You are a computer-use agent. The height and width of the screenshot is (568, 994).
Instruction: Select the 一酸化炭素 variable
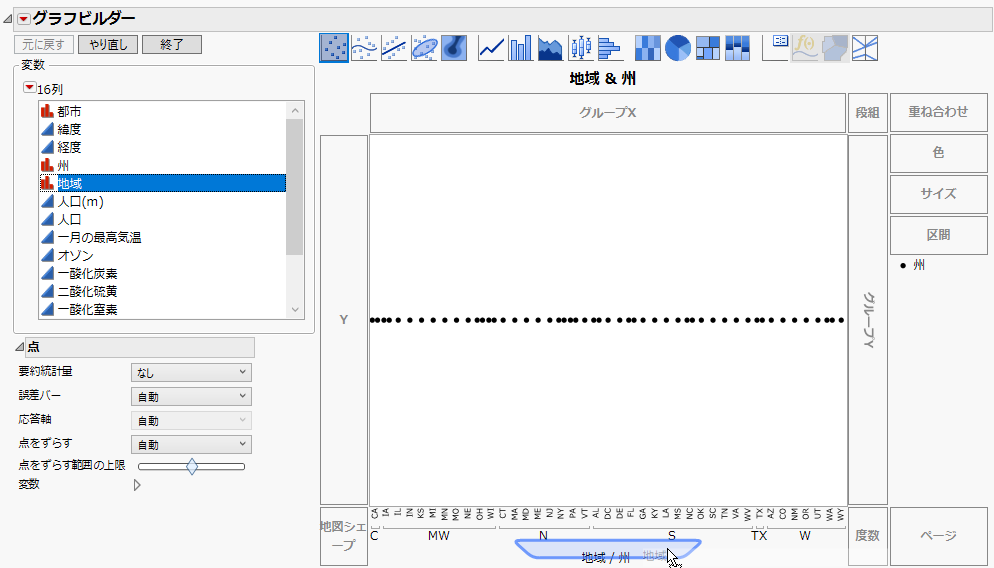point(87,274)
